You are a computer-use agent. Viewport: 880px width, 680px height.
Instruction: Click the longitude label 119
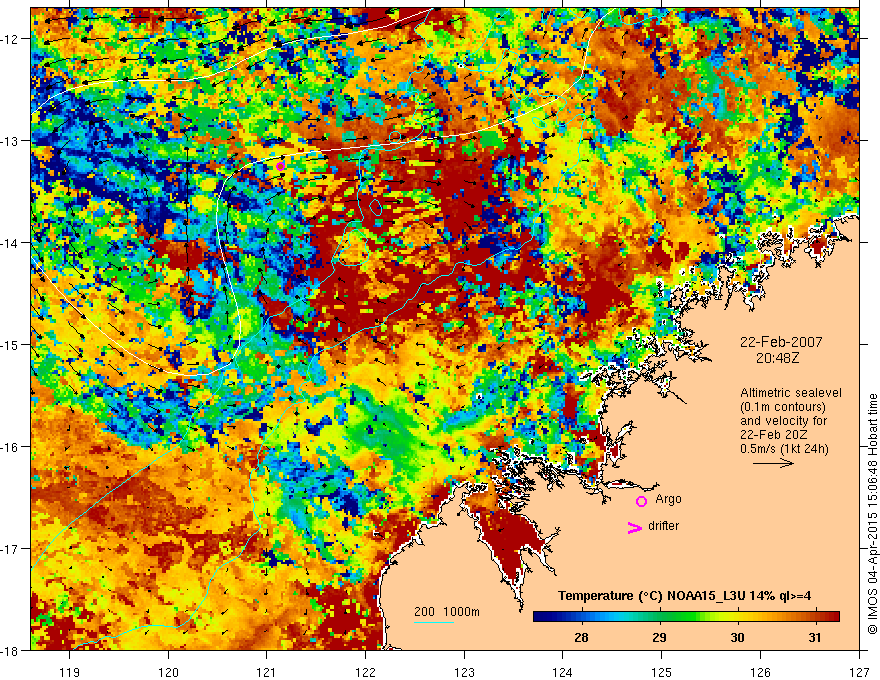click(x=70, y=672)
